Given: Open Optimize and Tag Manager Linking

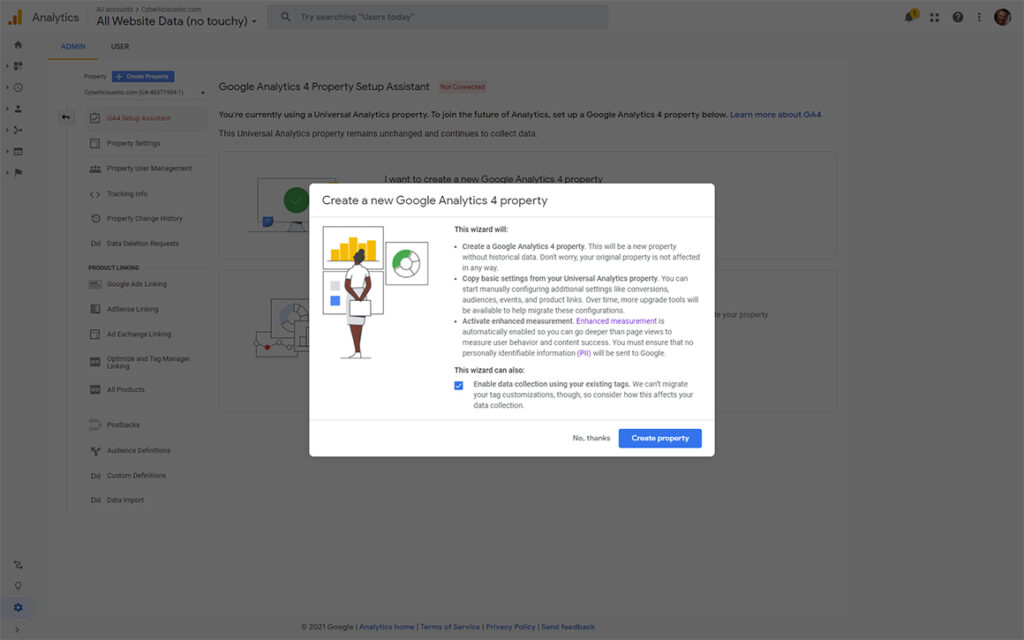Looking at the screenshot, I should (148, 362).
